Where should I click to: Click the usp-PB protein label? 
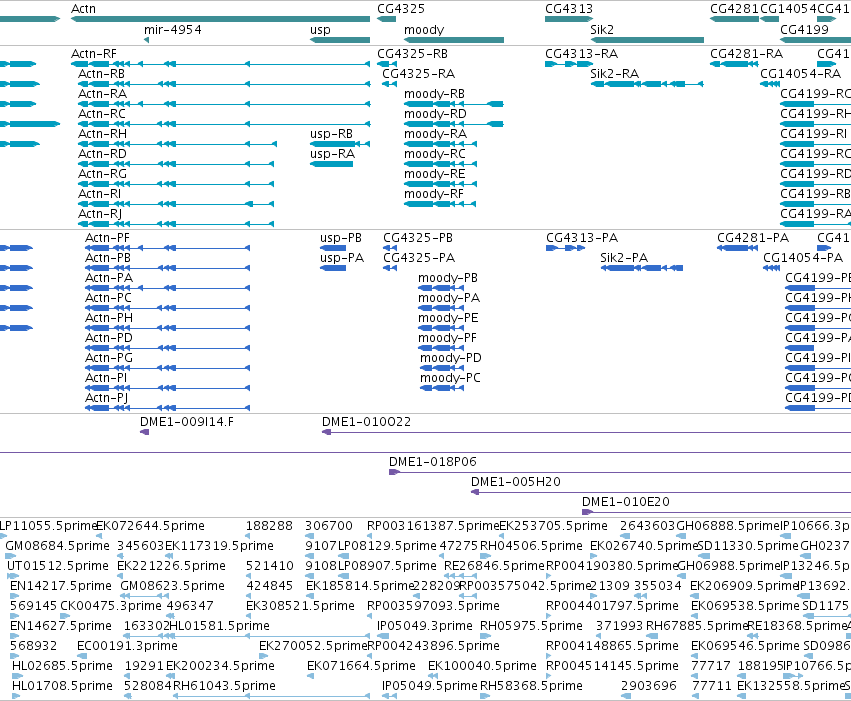click(341, 238)
